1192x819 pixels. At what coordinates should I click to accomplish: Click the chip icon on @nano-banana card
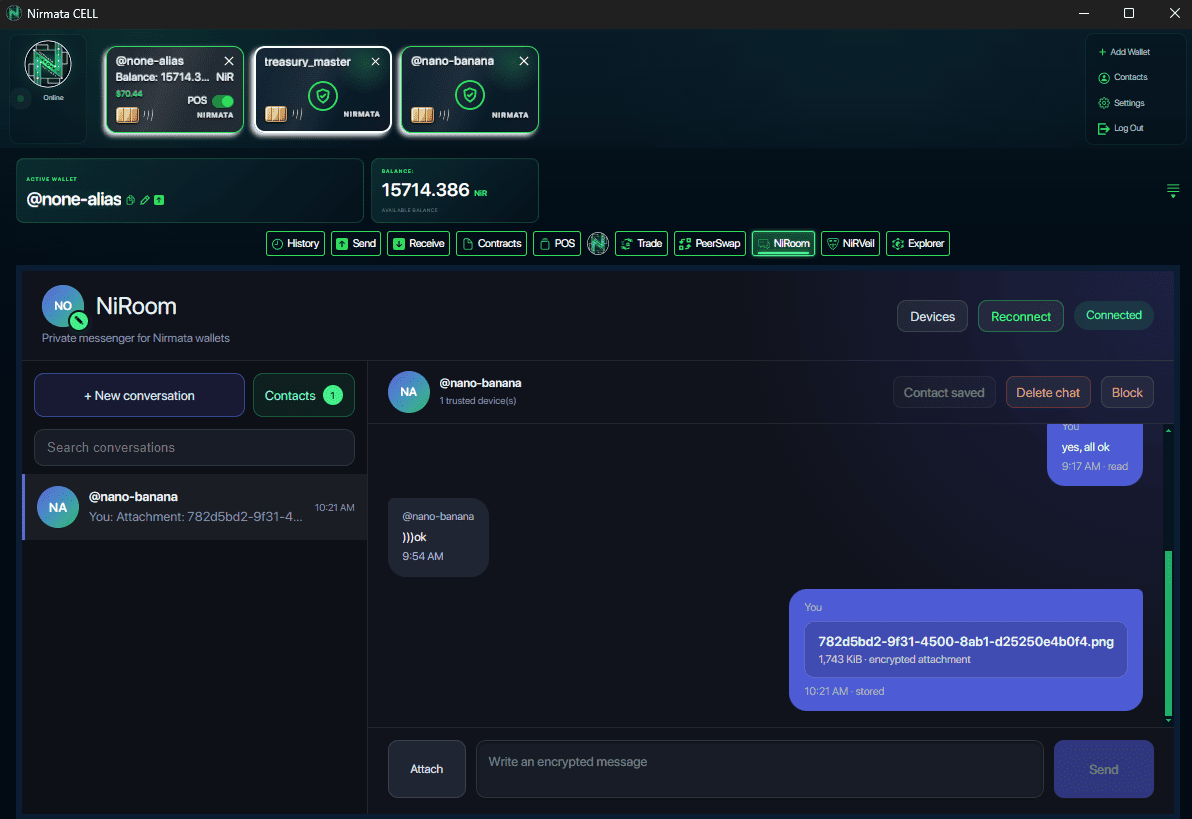(423, 115)
